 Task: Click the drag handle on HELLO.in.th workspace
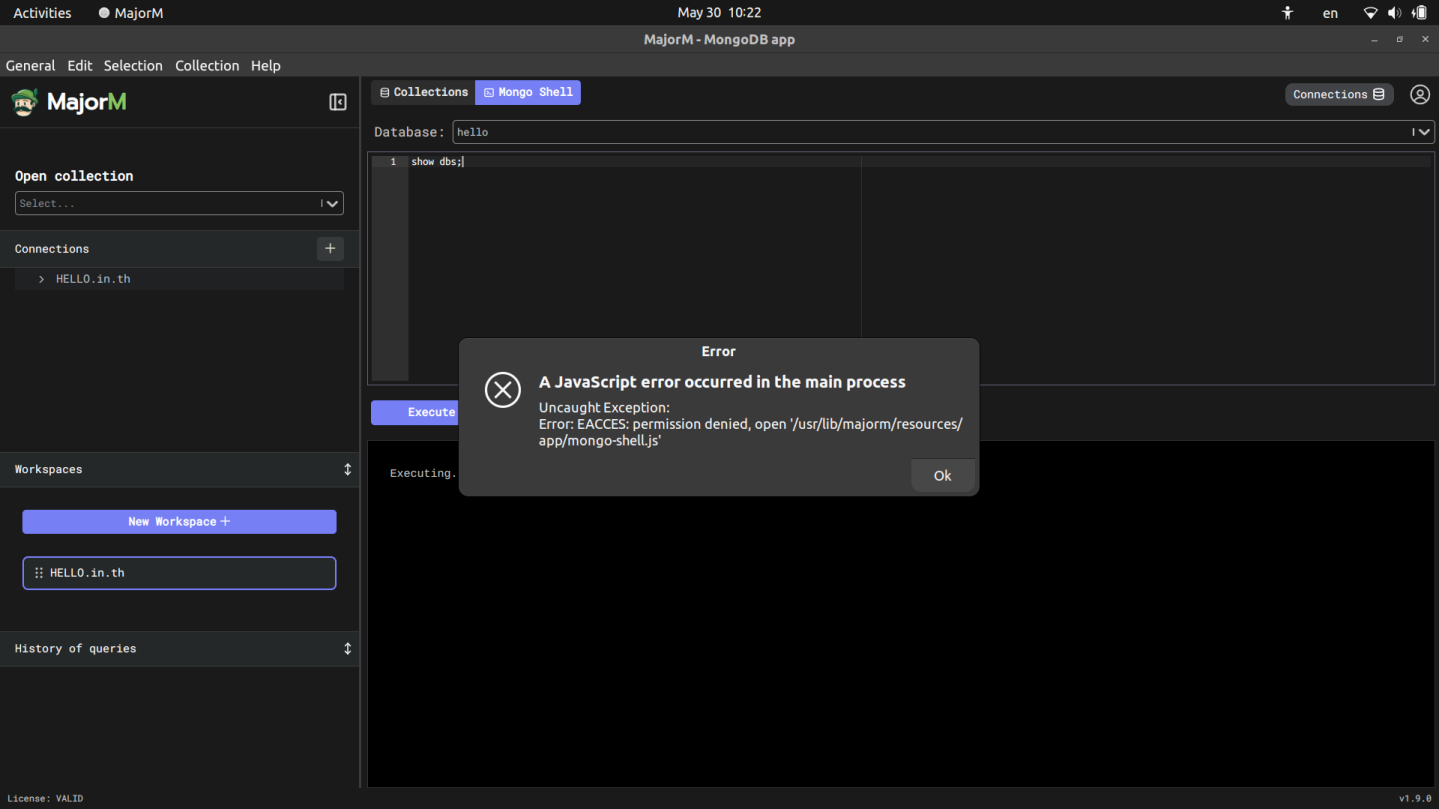tap(39, 573)
